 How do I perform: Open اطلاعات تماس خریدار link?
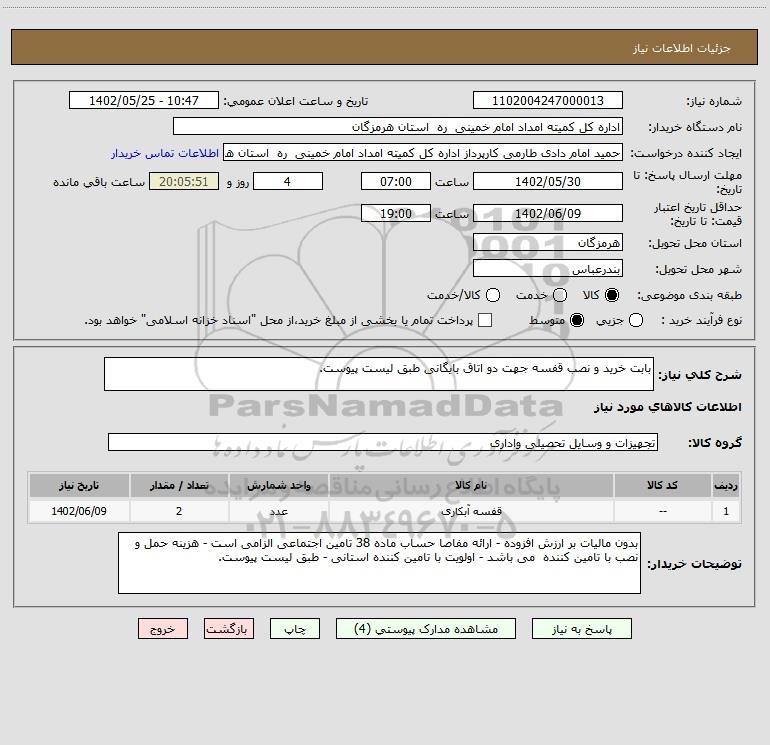click(165, 153)
